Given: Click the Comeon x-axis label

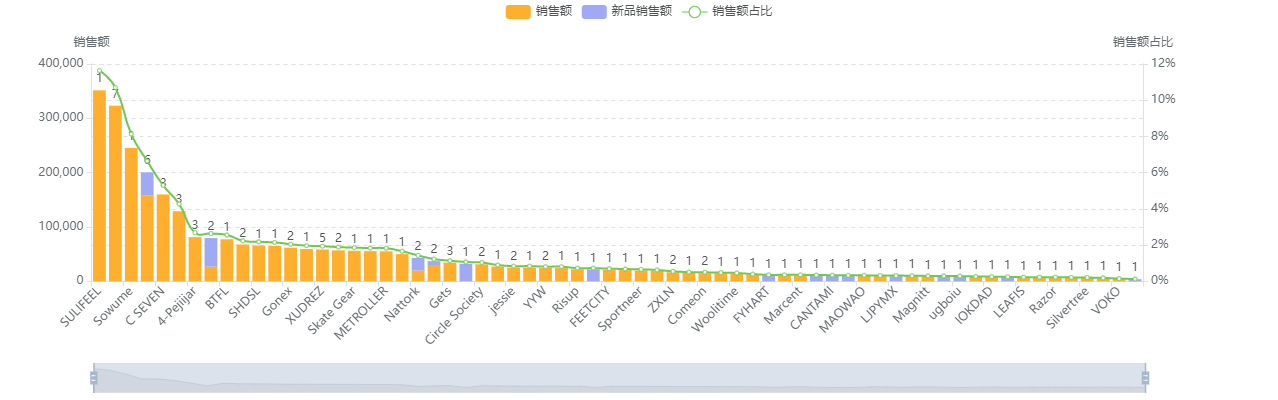Looking at the screenshot, I should (688, 305).
